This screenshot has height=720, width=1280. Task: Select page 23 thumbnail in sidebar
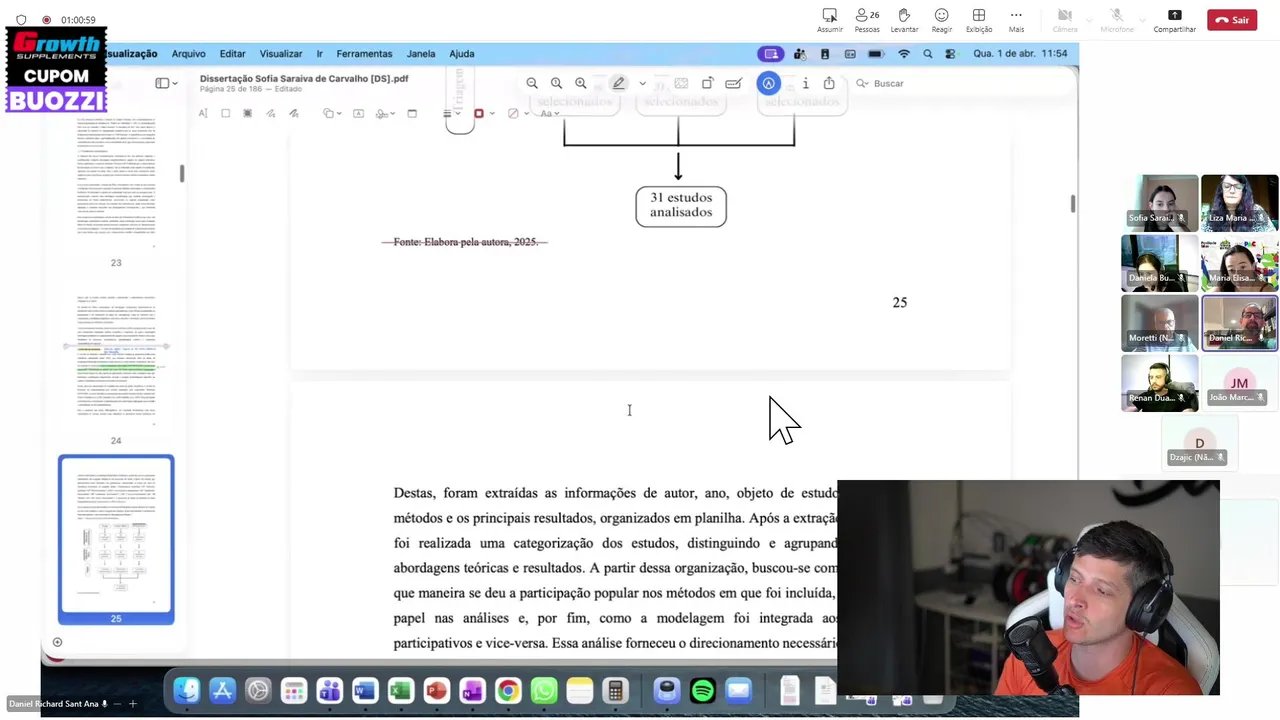116,182
